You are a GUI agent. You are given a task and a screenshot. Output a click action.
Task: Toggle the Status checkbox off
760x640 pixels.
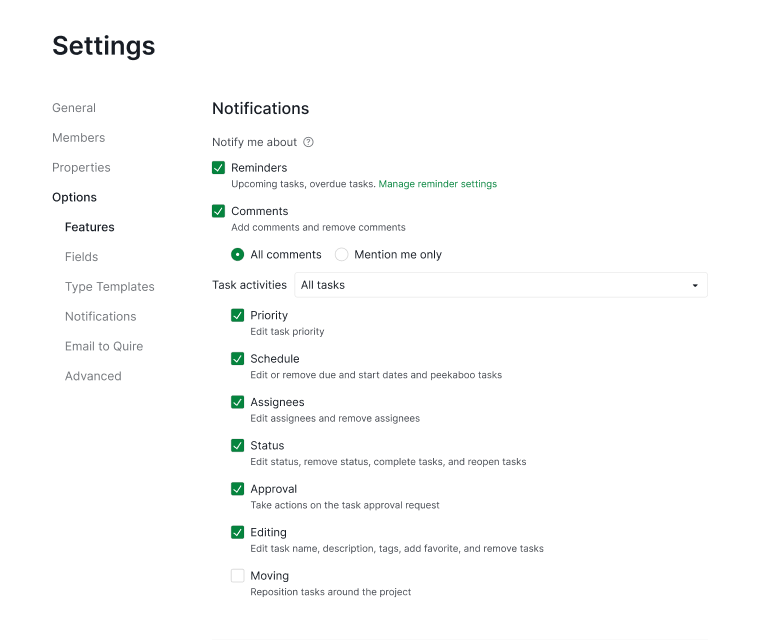[238, 446]
